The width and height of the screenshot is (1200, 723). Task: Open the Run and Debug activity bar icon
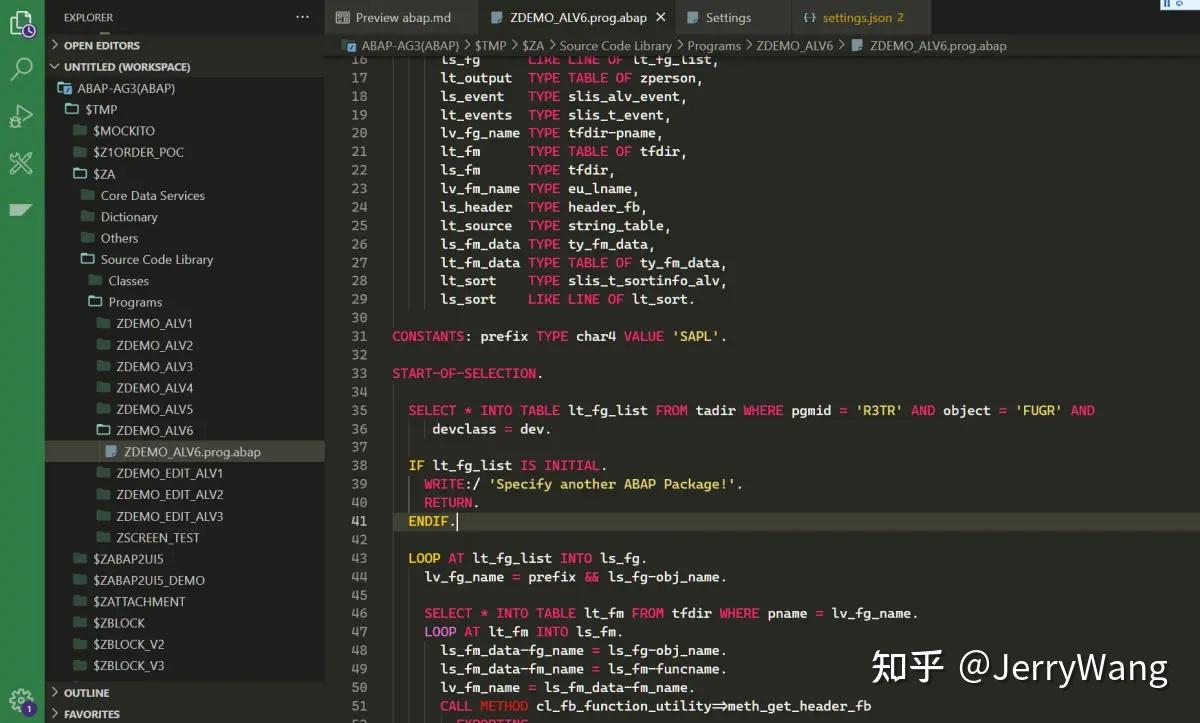[x=22, y=116]
